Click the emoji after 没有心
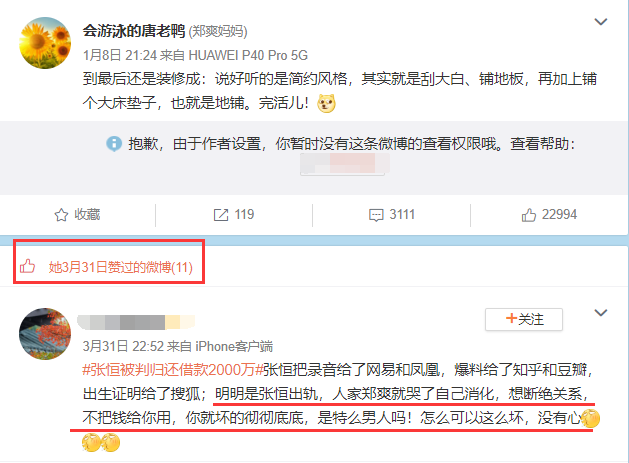 [x=590, y=418]
